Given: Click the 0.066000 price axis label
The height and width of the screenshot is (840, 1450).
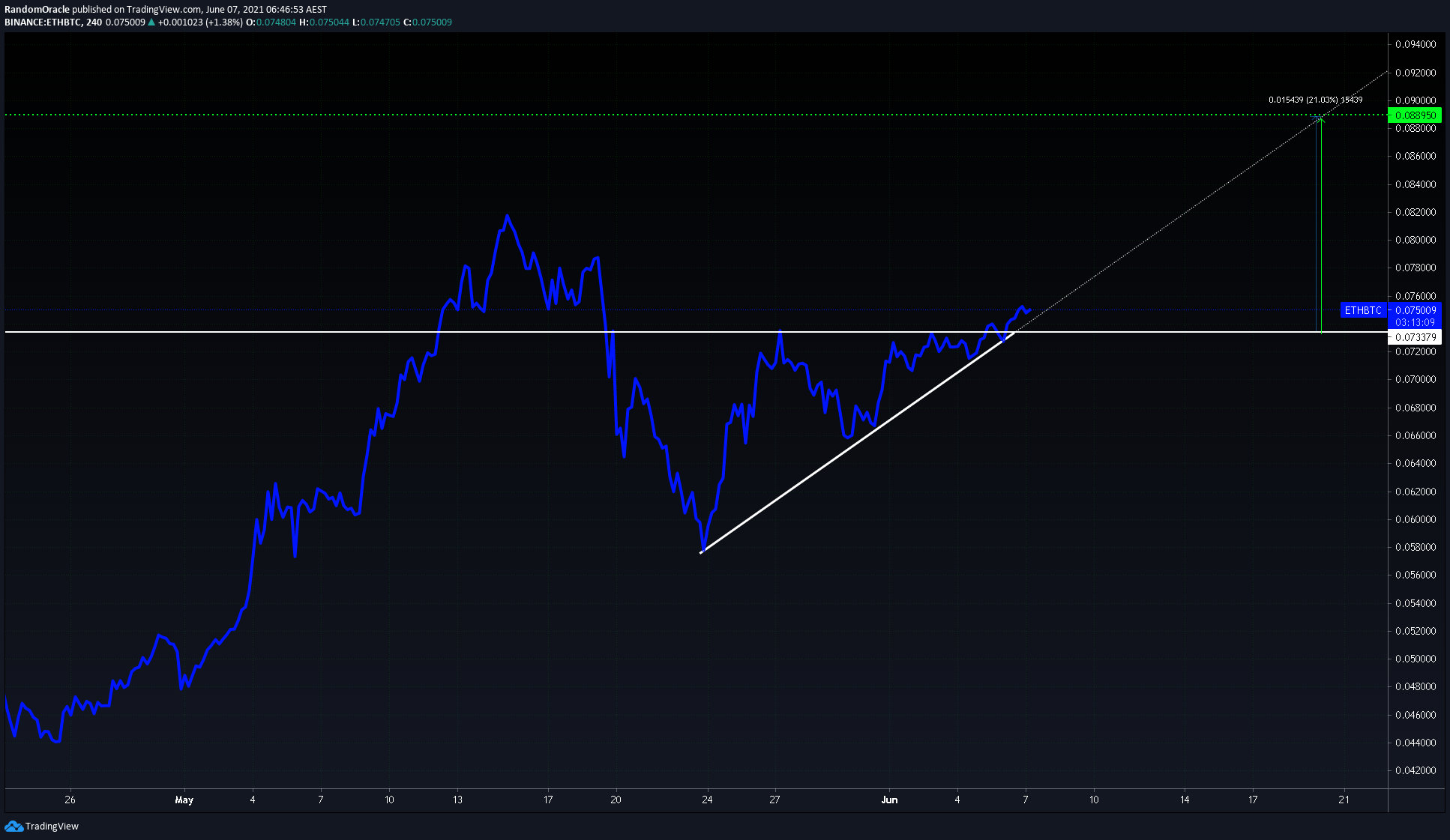Looking at the screenshot, I should tap(1416, 435).
